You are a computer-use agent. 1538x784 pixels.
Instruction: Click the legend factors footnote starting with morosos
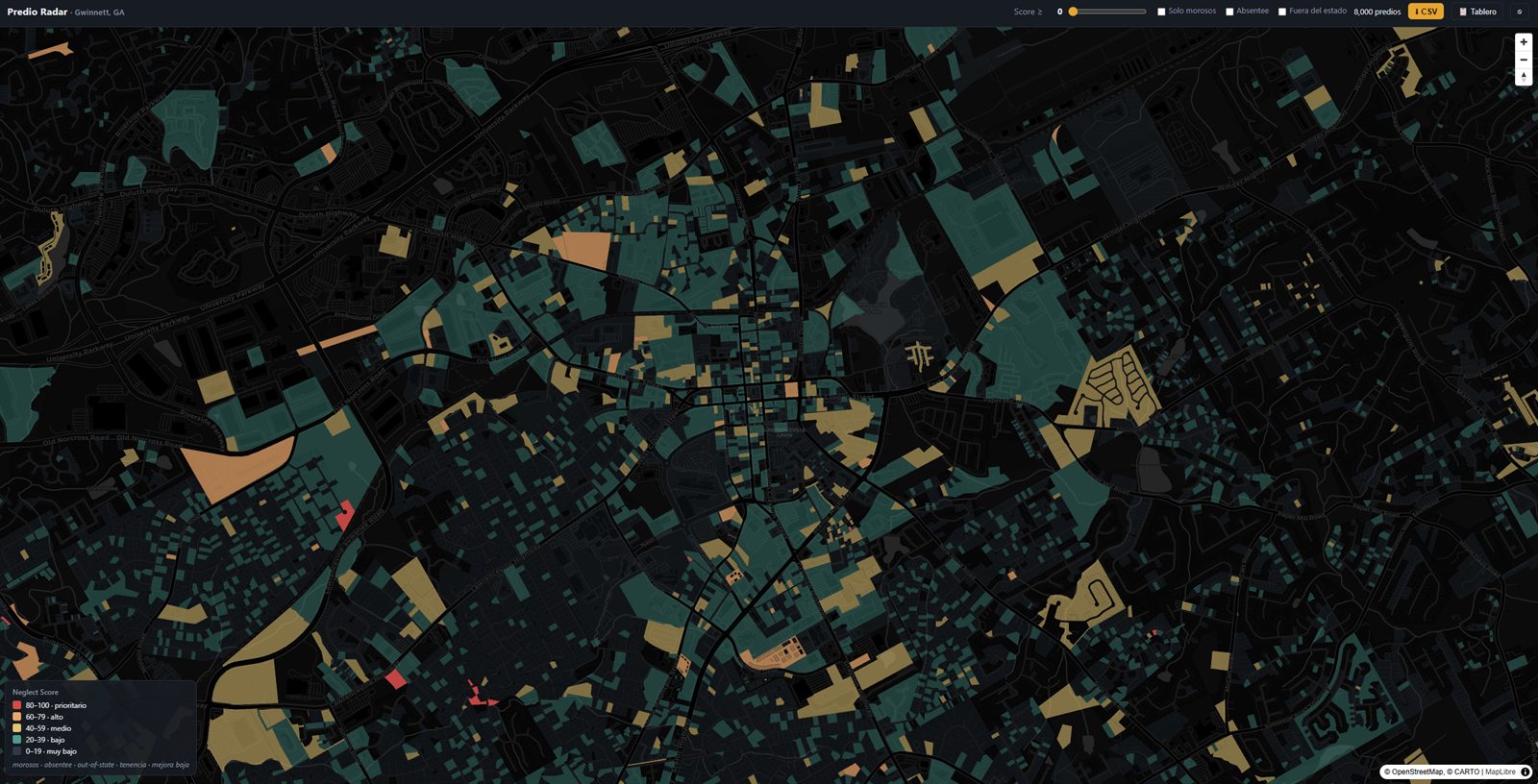[x=101, y=765]
